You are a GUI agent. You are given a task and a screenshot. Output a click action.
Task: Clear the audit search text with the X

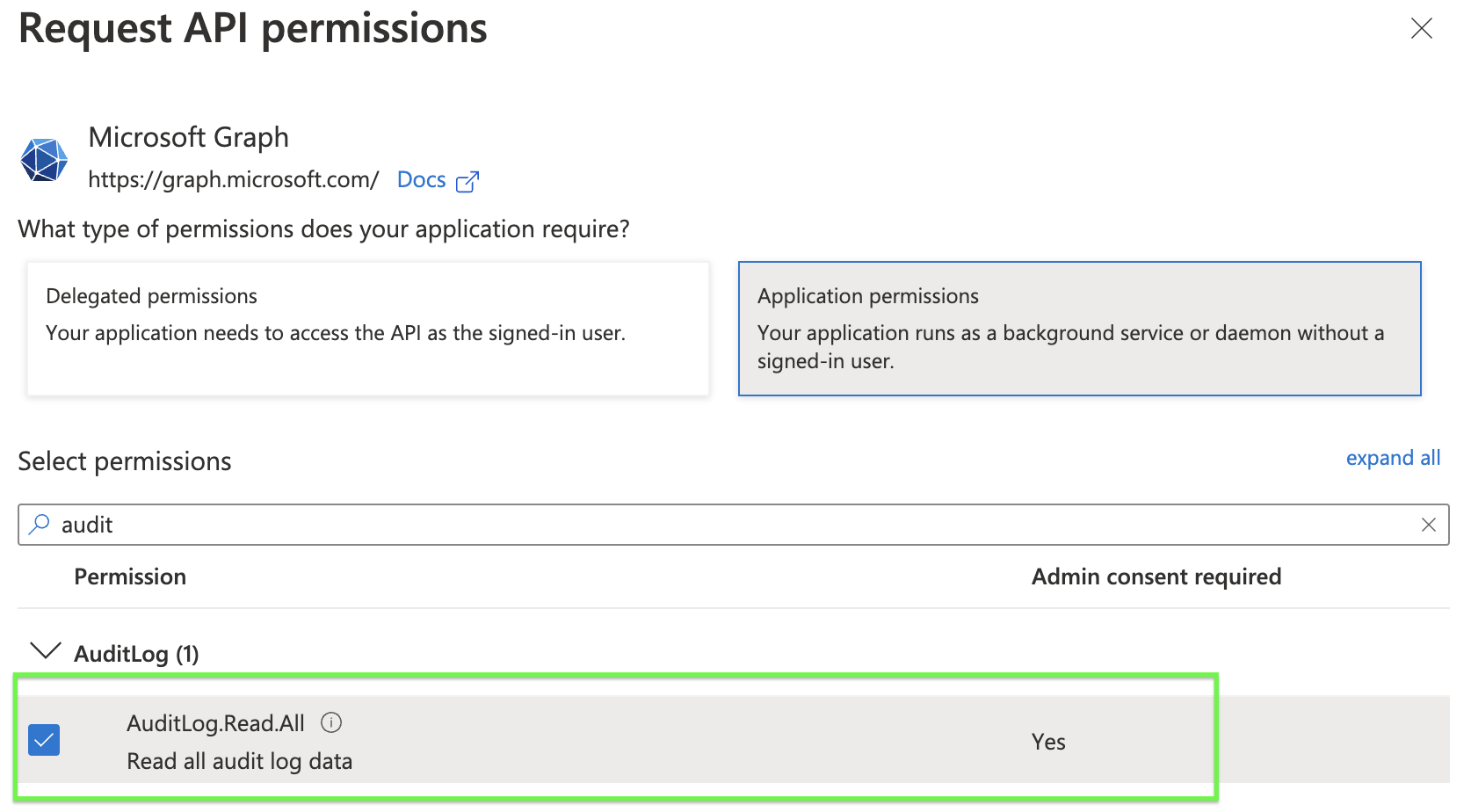[x=1429, y=525]
